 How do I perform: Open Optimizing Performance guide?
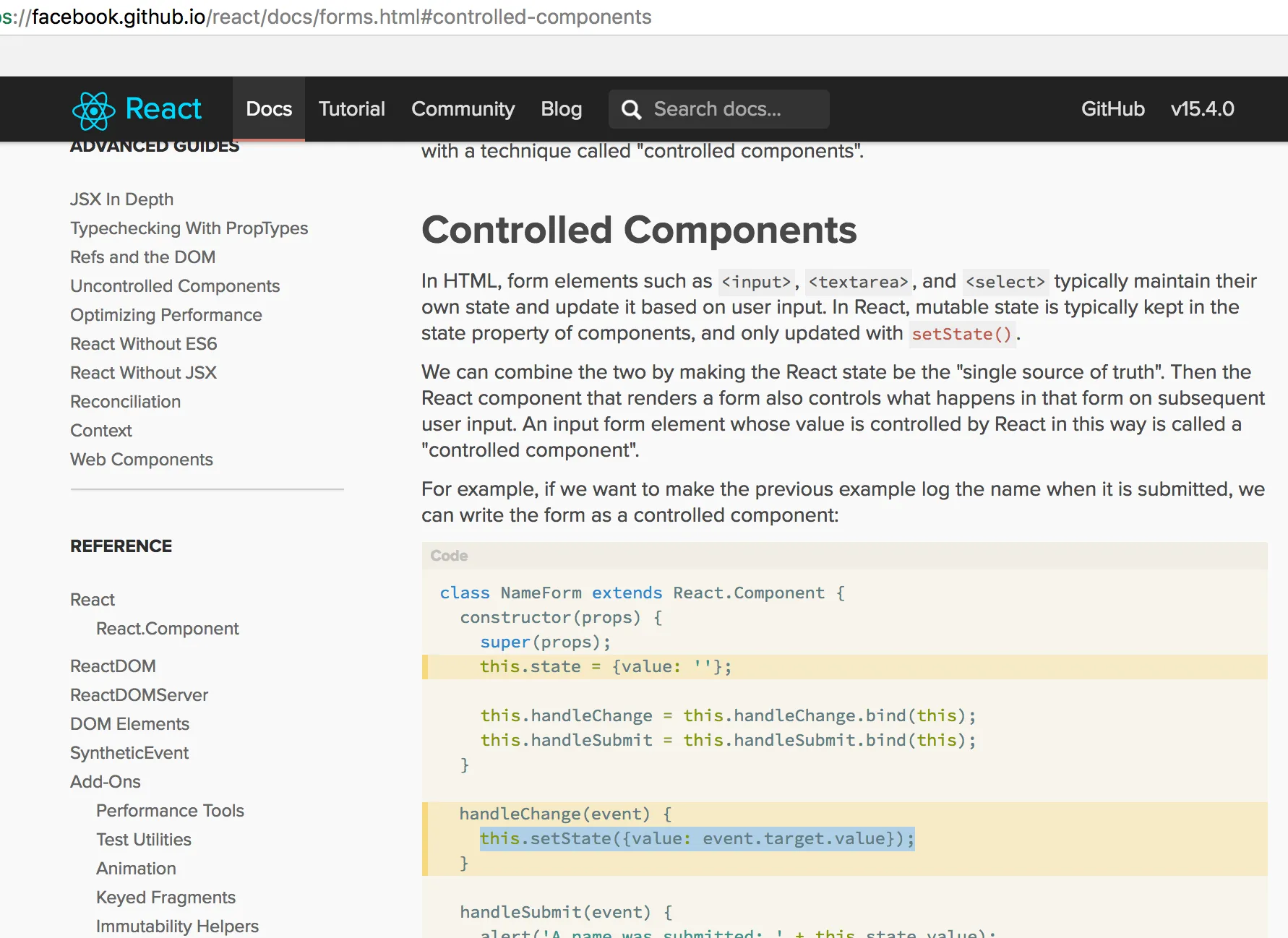click(166, 315)
